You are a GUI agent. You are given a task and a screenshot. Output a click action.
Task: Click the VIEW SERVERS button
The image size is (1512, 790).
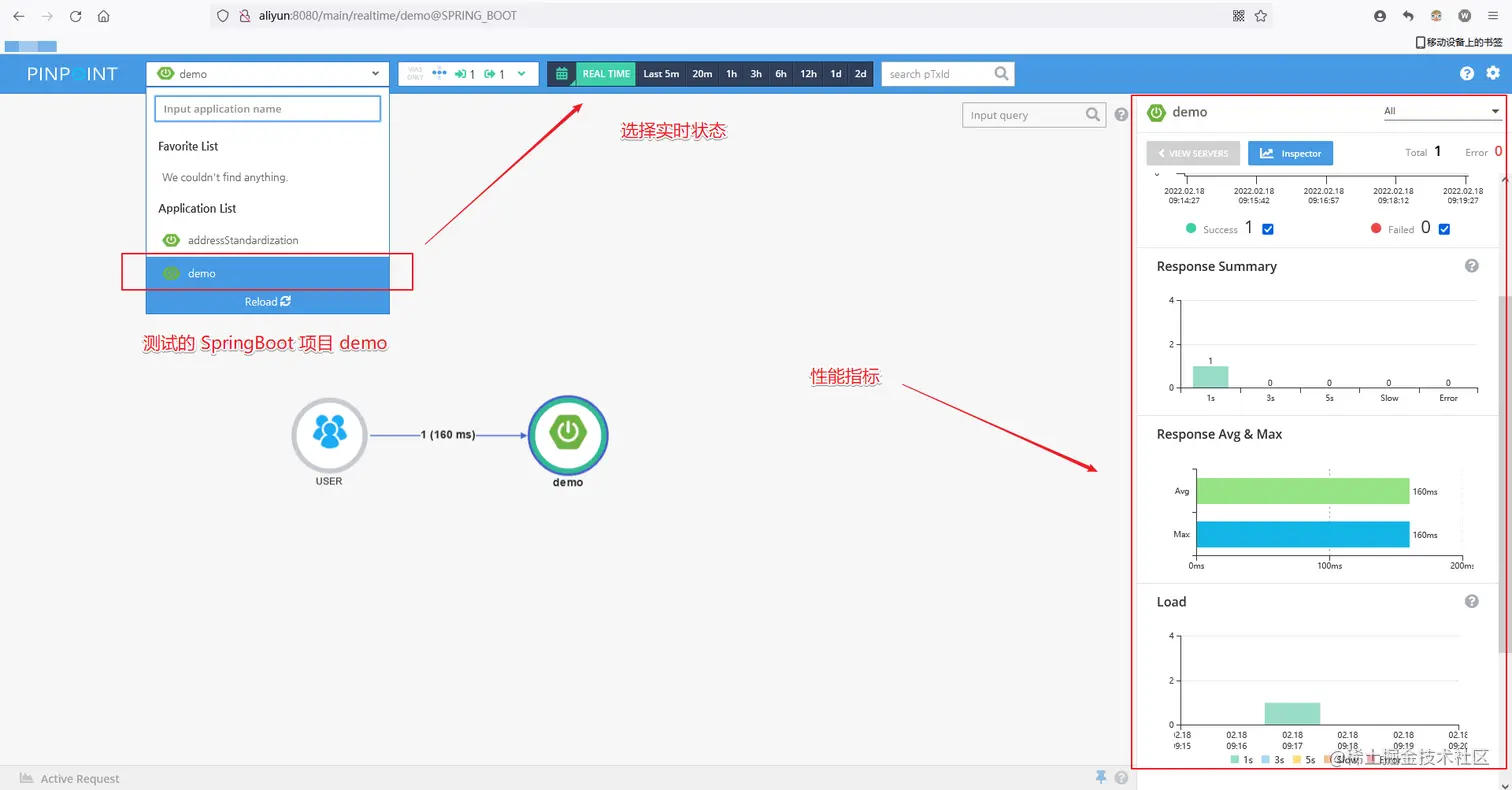pos(1193,153)
